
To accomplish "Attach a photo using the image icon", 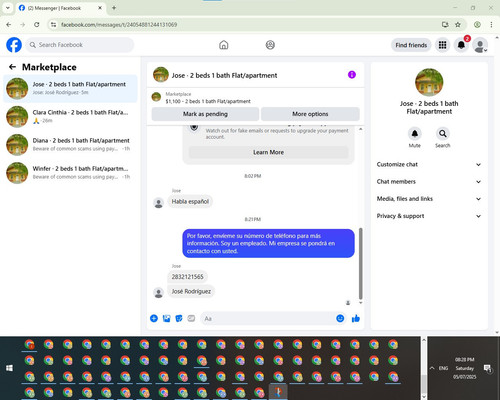I will (x=166, y=318).
